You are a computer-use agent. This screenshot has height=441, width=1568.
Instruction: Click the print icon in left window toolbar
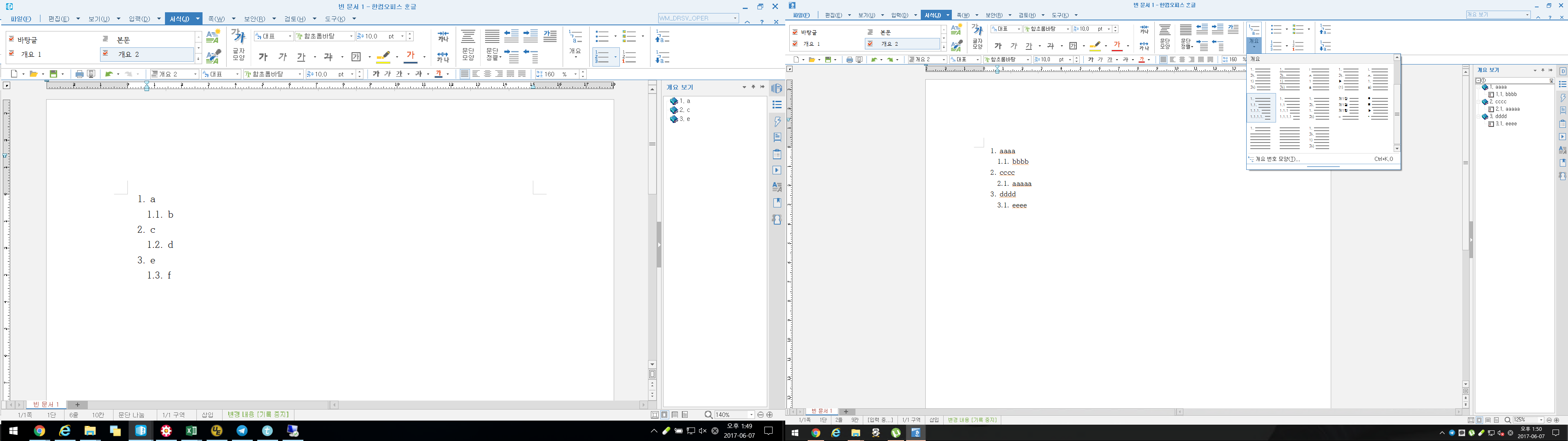tap(79, 74)
